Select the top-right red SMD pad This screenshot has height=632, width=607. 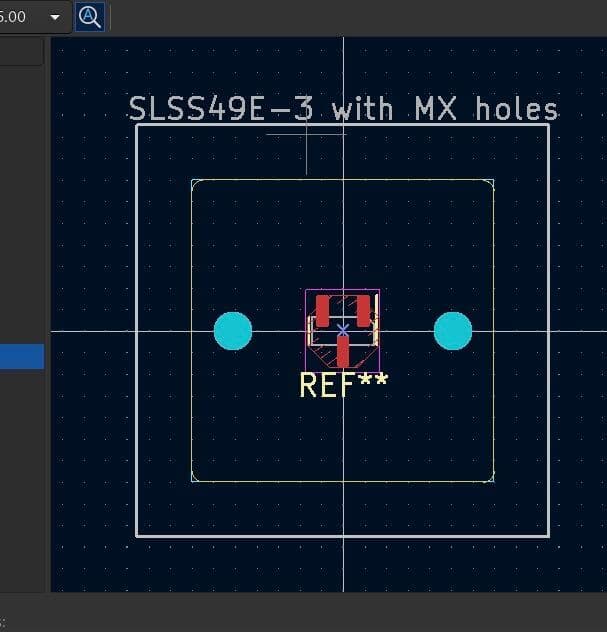pyautogui.click(x=363, y=309)
